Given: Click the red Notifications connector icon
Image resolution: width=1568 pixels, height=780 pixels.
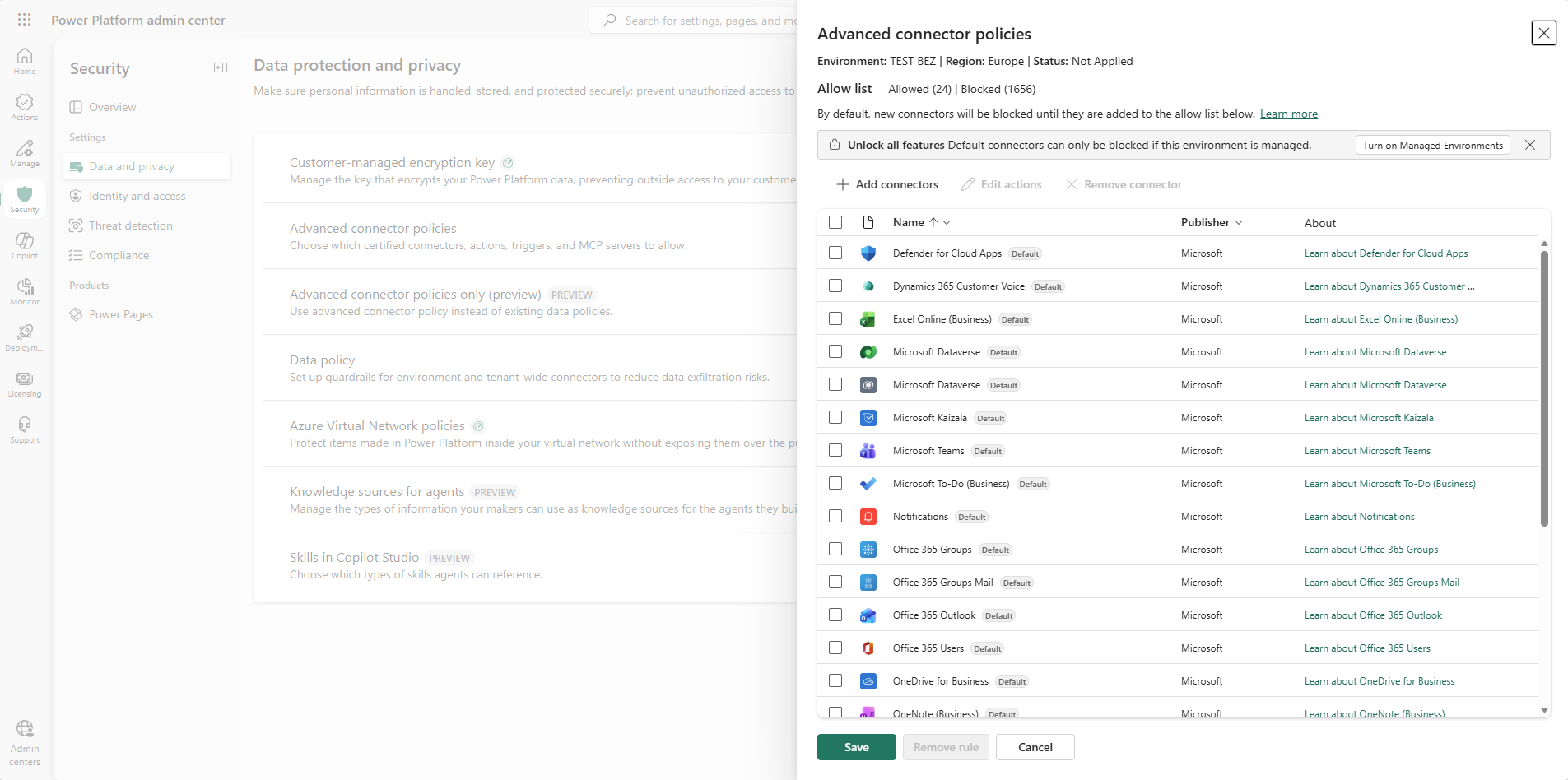Looking at the screenshot, I should coord(868,517).
